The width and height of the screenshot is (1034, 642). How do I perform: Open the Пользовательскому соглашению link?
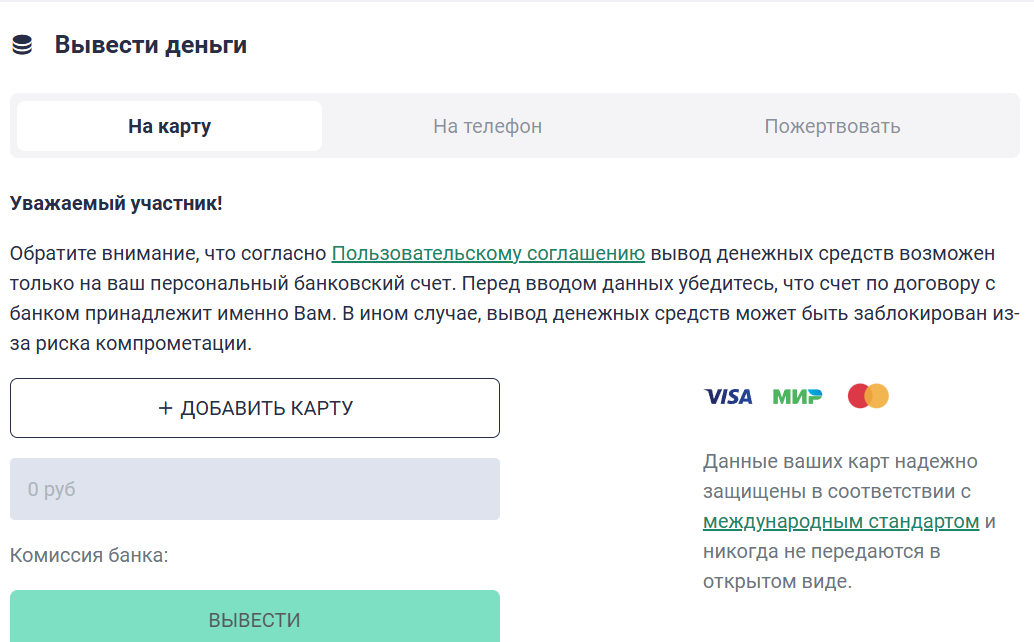click(488, 253)
